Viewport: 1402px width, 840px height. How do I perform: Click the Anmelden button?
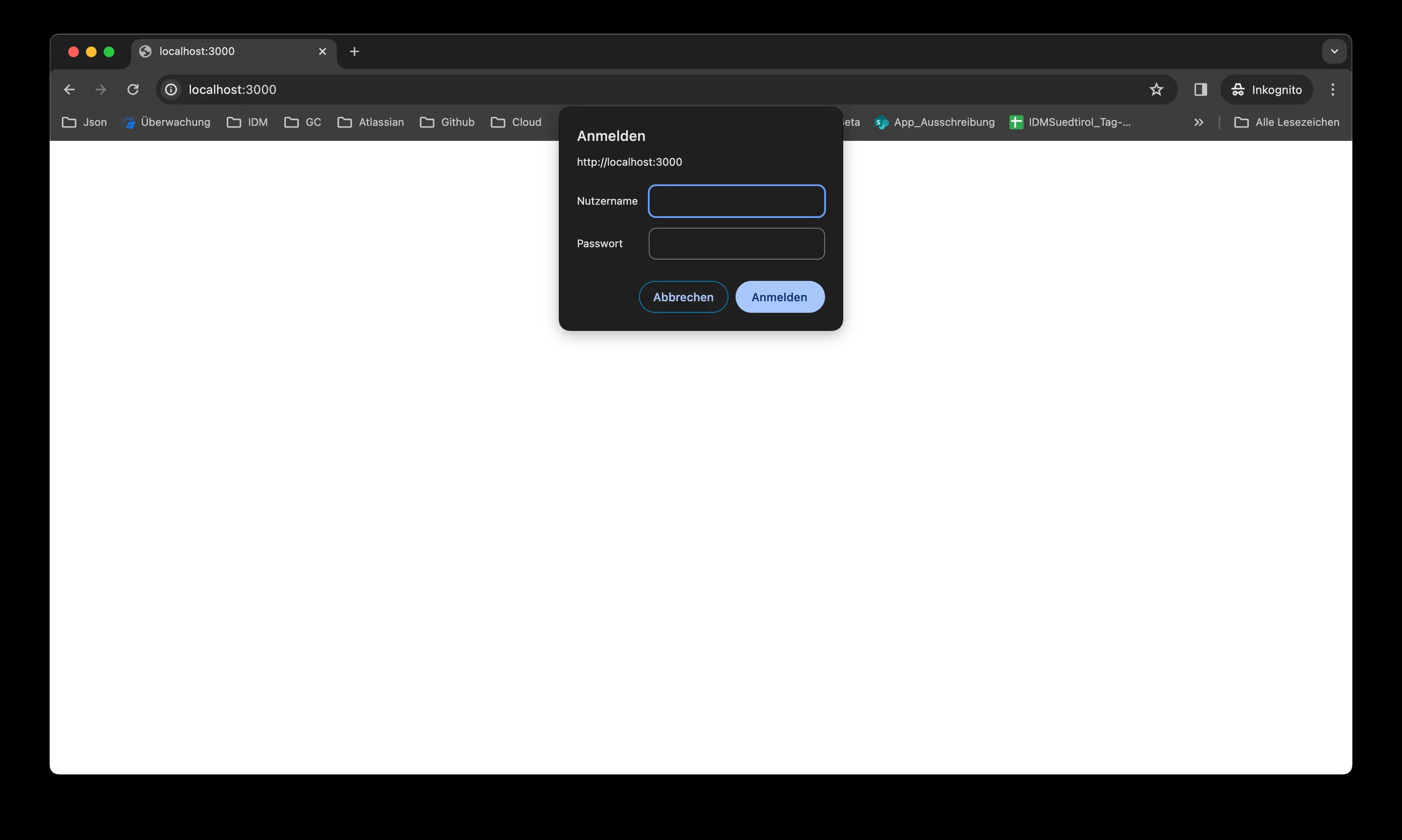[x=779, y=296]
